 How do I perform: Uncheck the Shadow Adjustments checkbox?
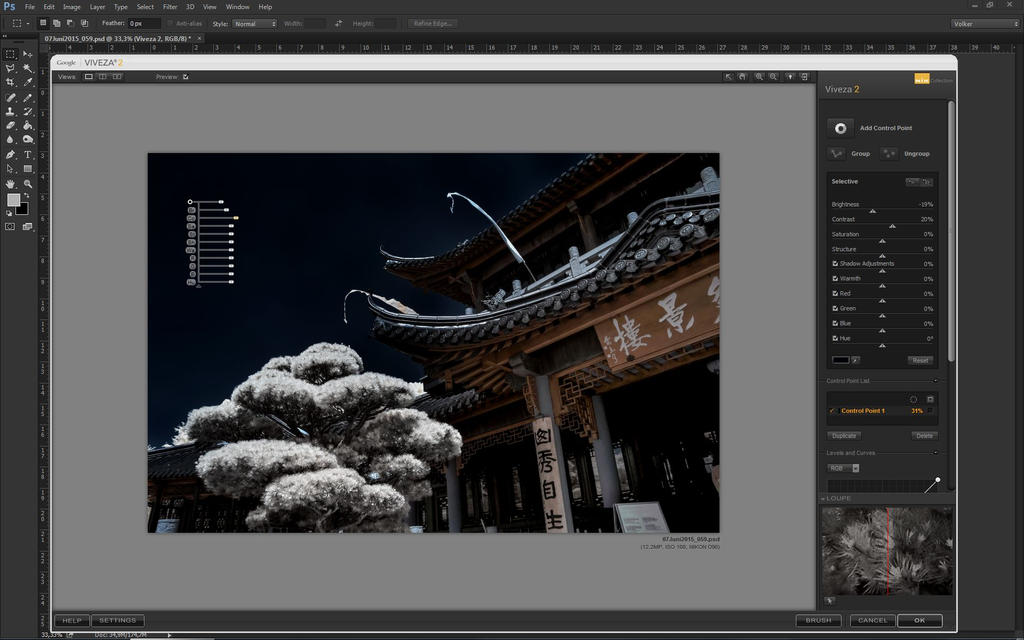tap(835, 264)
